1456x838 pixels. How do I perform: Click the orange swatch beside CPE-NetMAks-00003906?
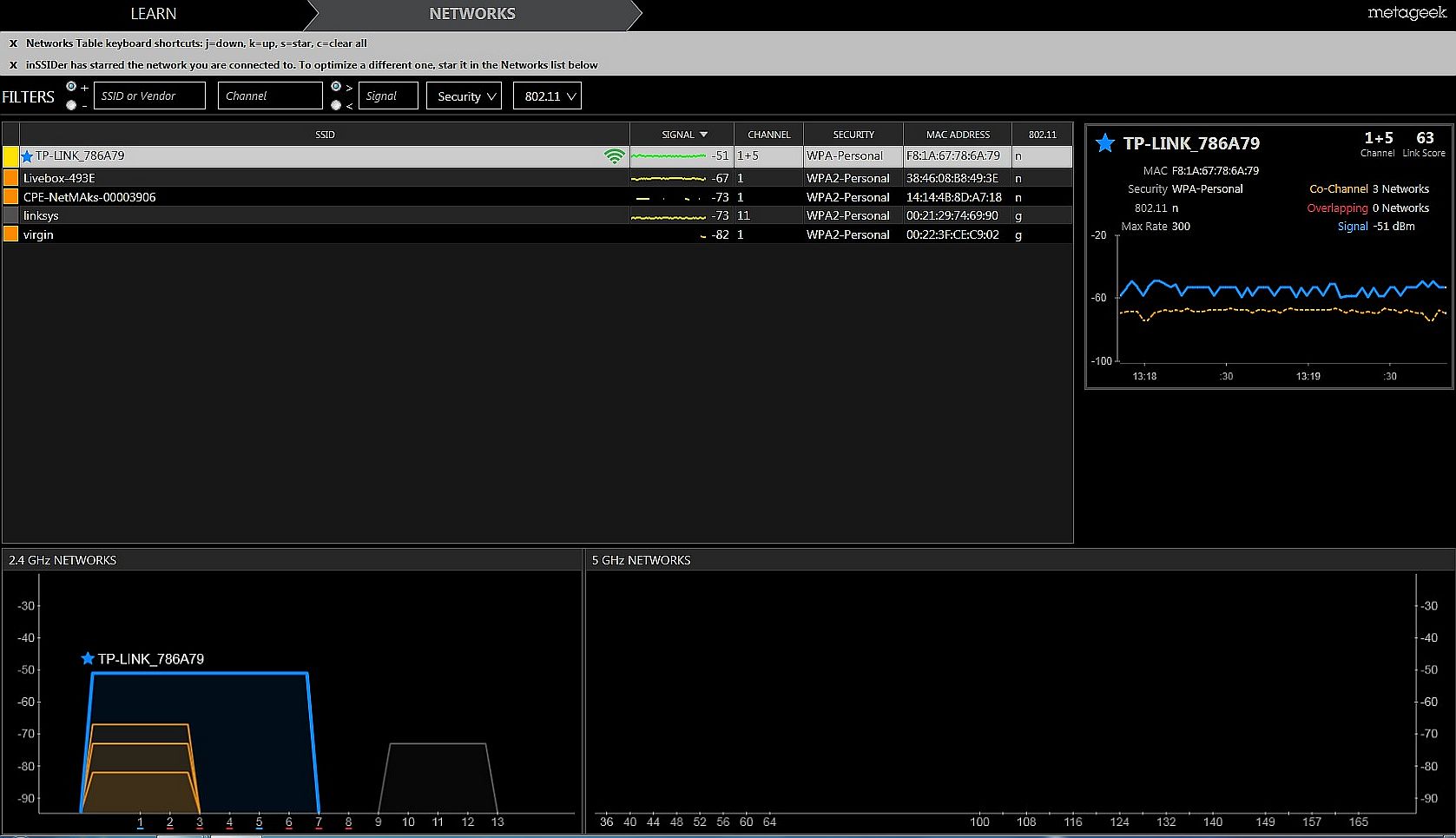[x=10, y=197]
